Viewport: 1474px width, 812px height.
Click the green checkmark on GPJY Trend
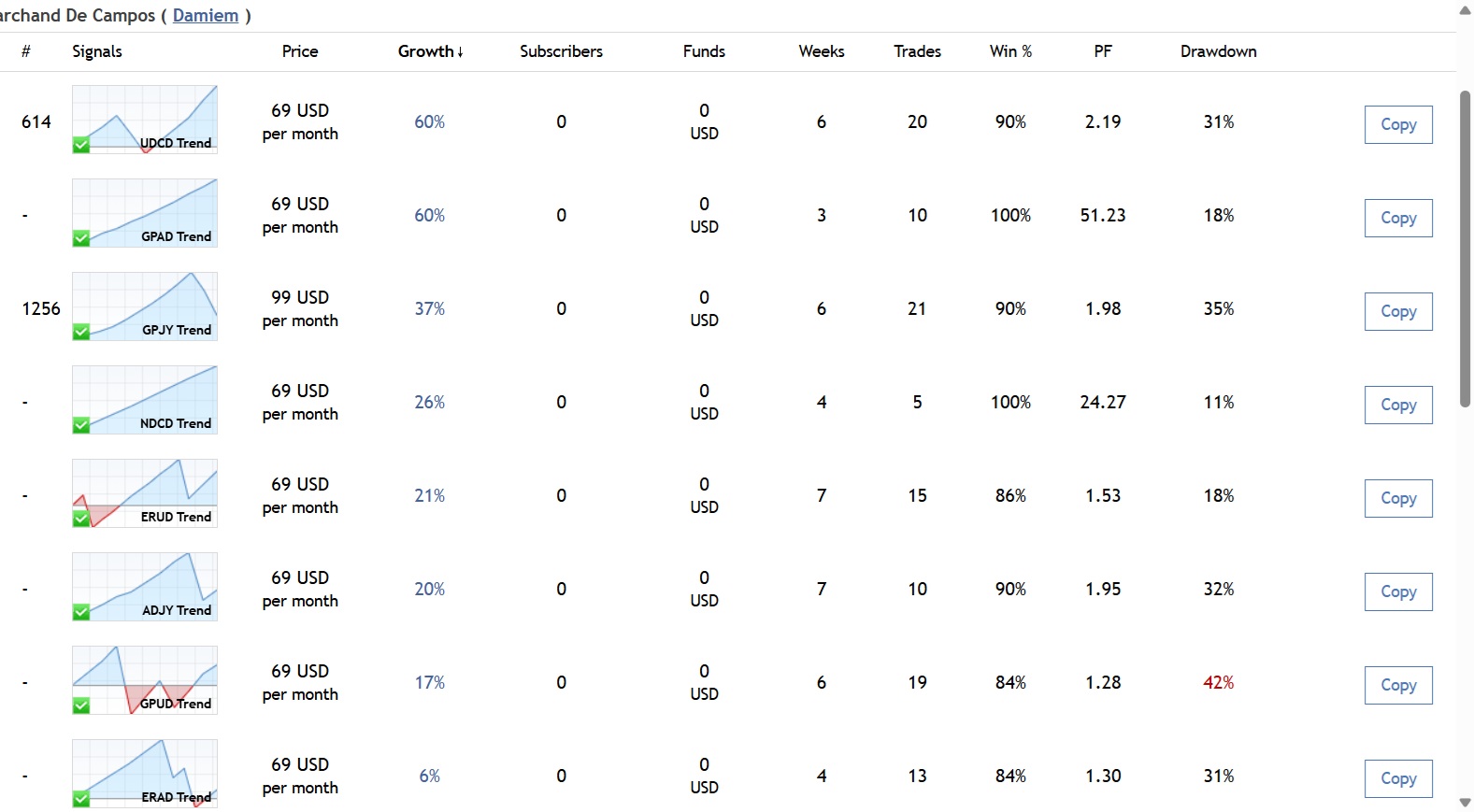(81, 332)
